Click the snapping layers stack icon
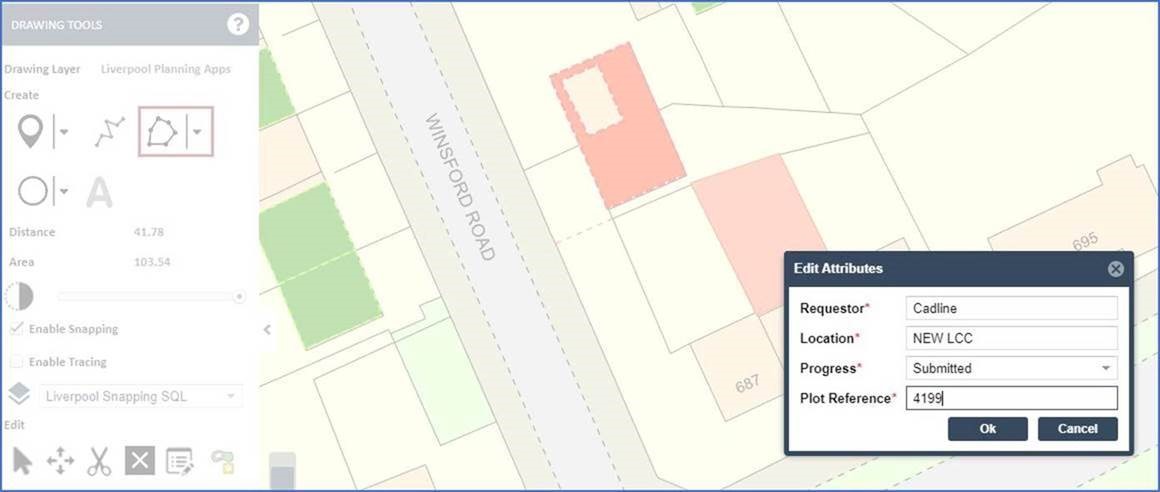1160x492 pixels. click(19, 394)
